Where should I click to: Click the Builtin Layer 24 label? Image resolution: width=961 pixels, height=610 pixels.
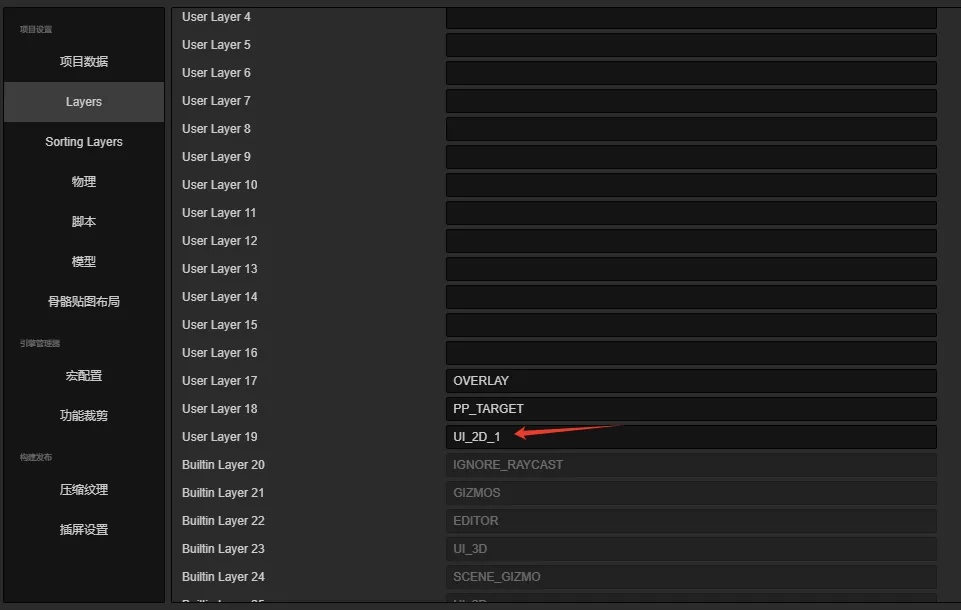(x=223, y=577)
